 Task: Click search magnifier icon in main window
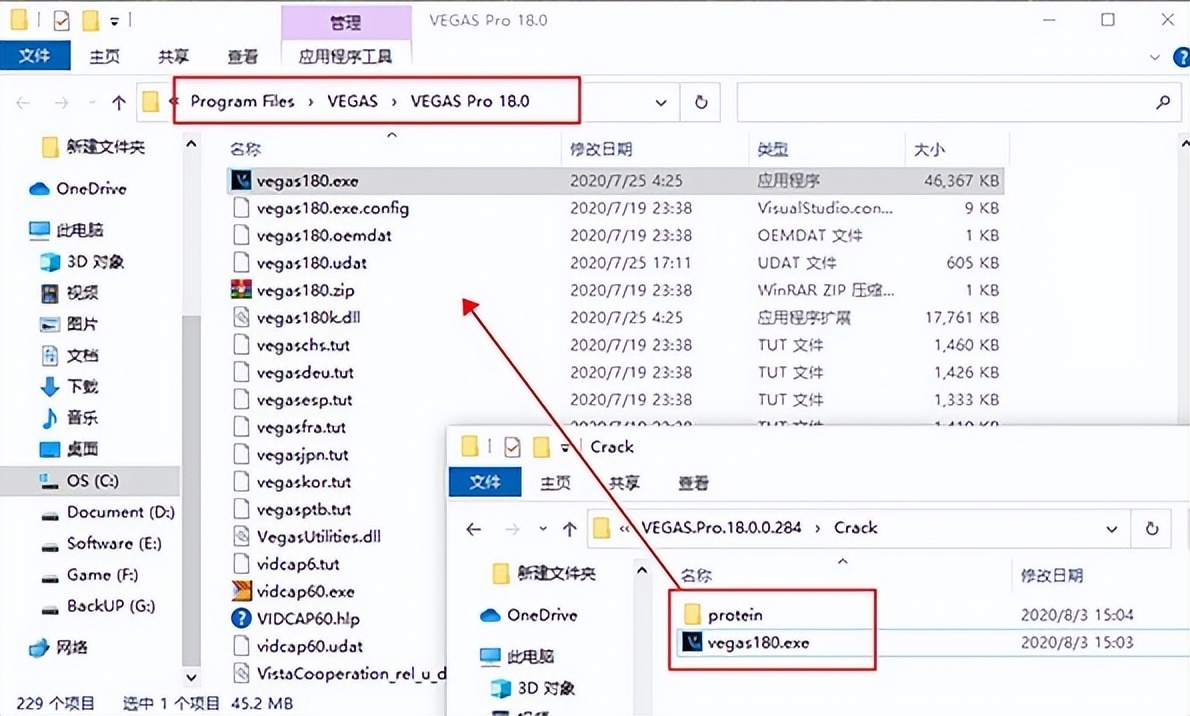tap(1163, 102)
